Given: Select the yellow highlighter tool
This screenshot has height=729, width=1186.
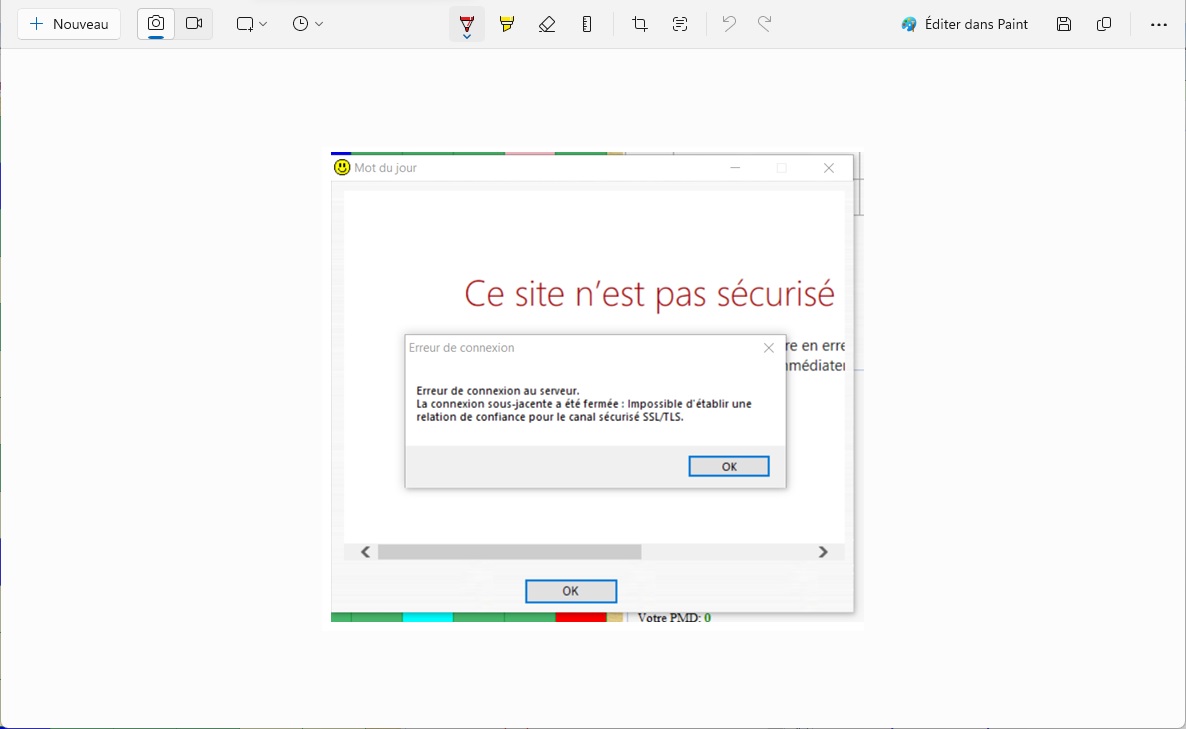Looking at the screenshot, I should click(x=507, y=24).
